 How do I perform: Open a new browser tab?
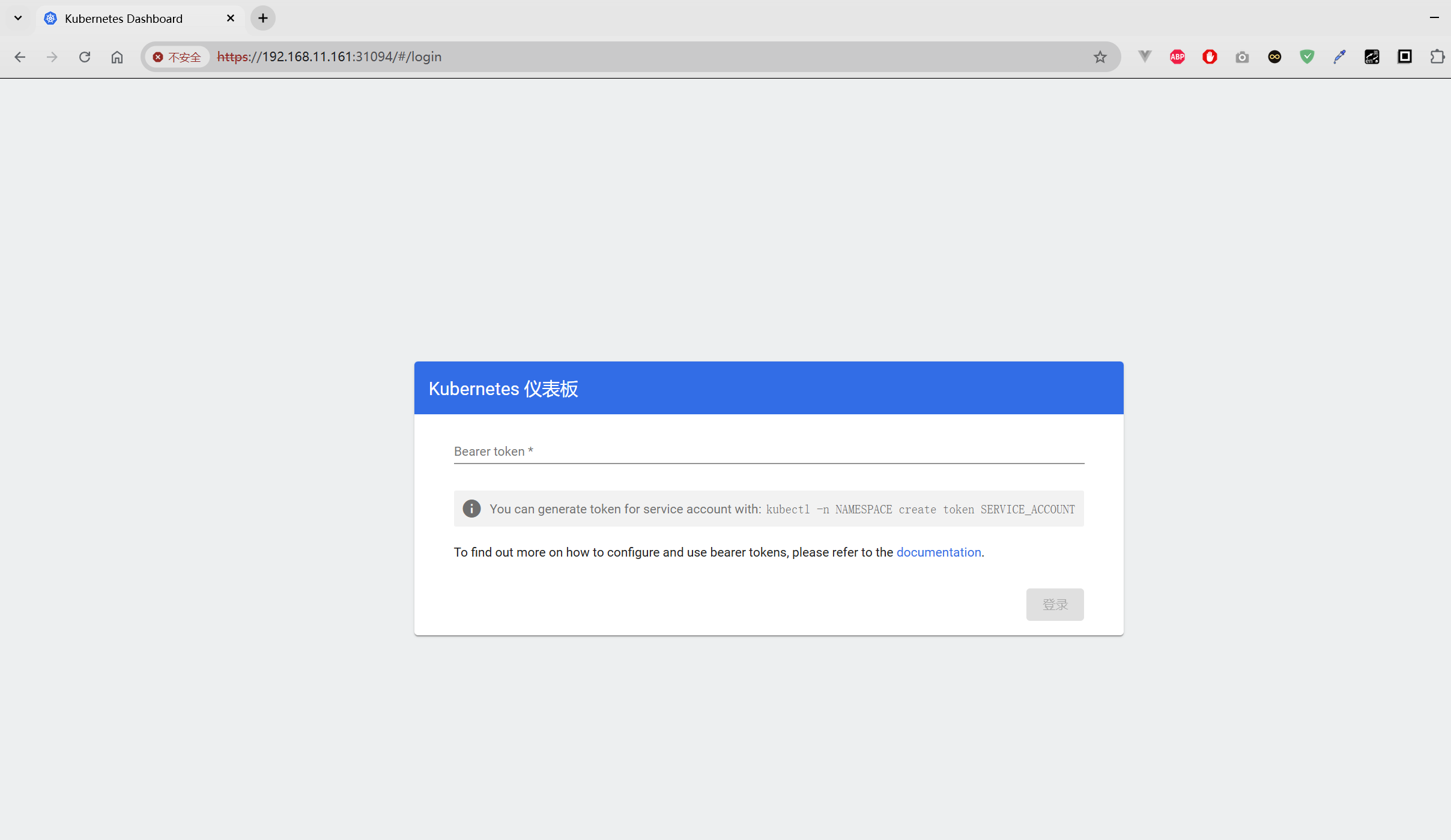click(x=263, y=18)
